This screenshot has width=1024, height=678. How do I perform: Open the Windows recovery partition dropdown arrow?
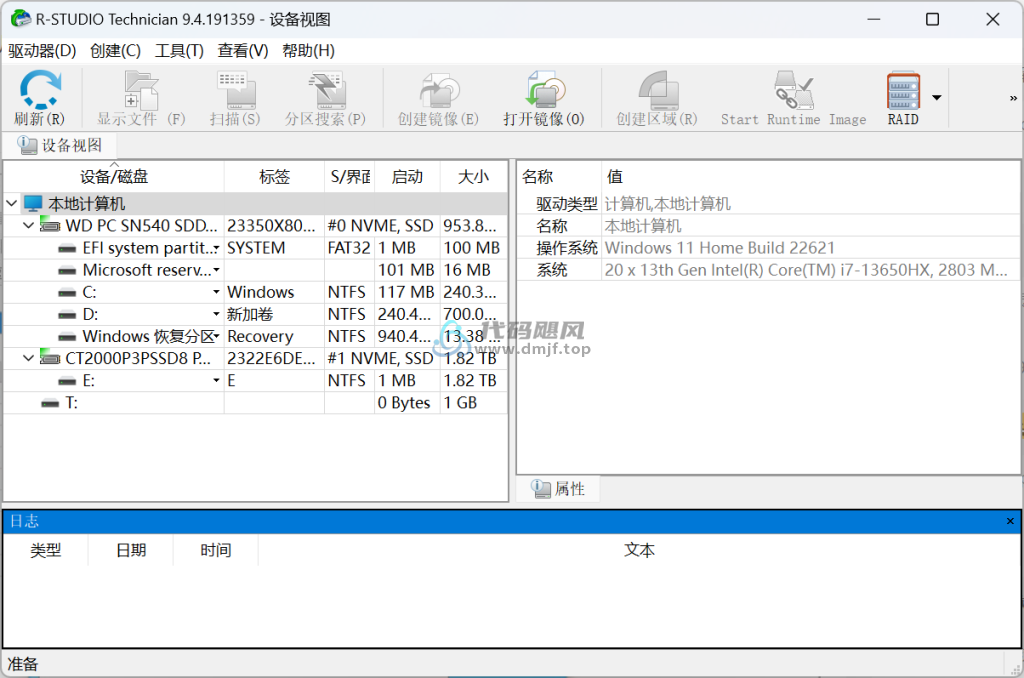216,336
